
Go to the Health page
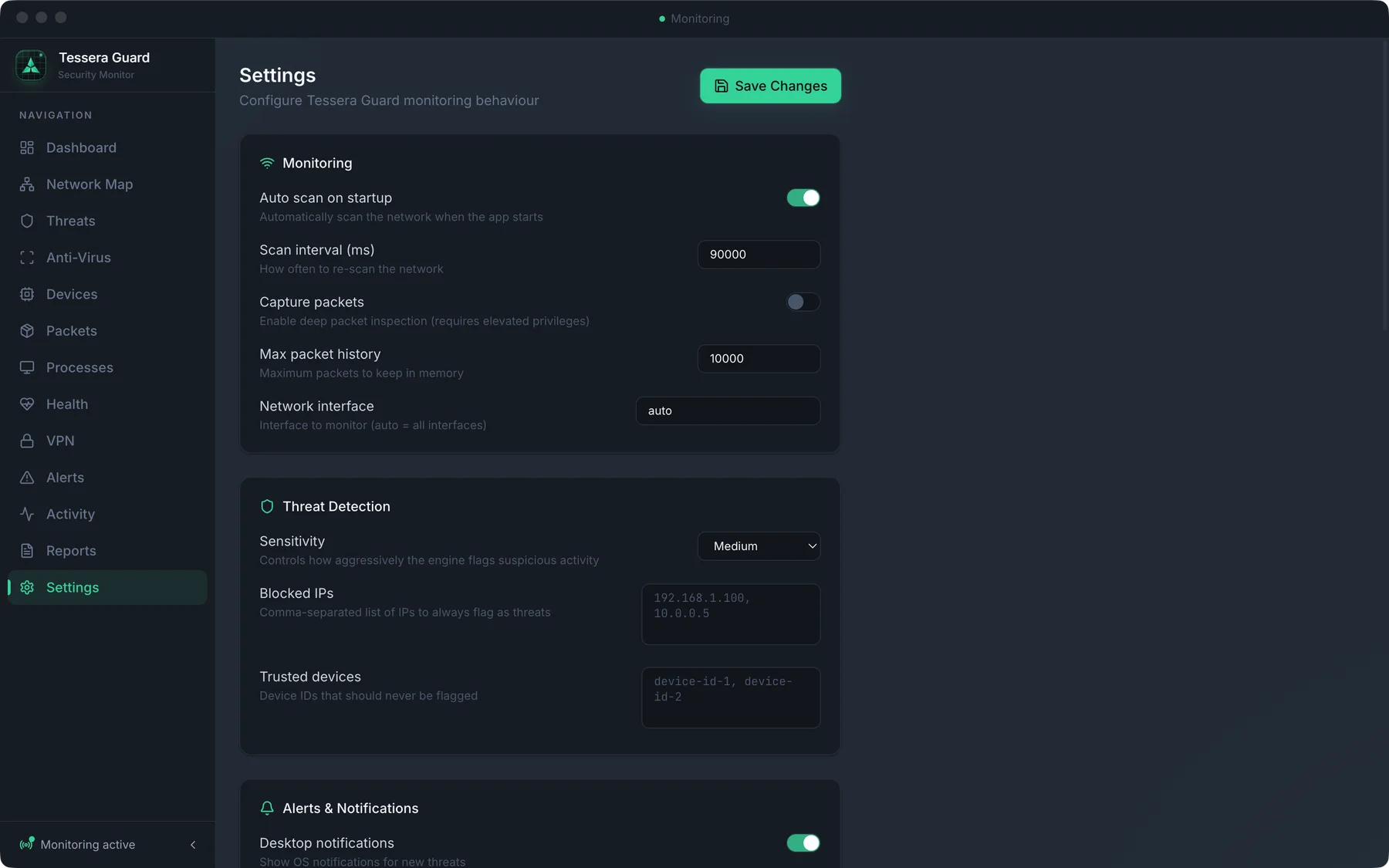pyautogui.click(x=107, y=404)
